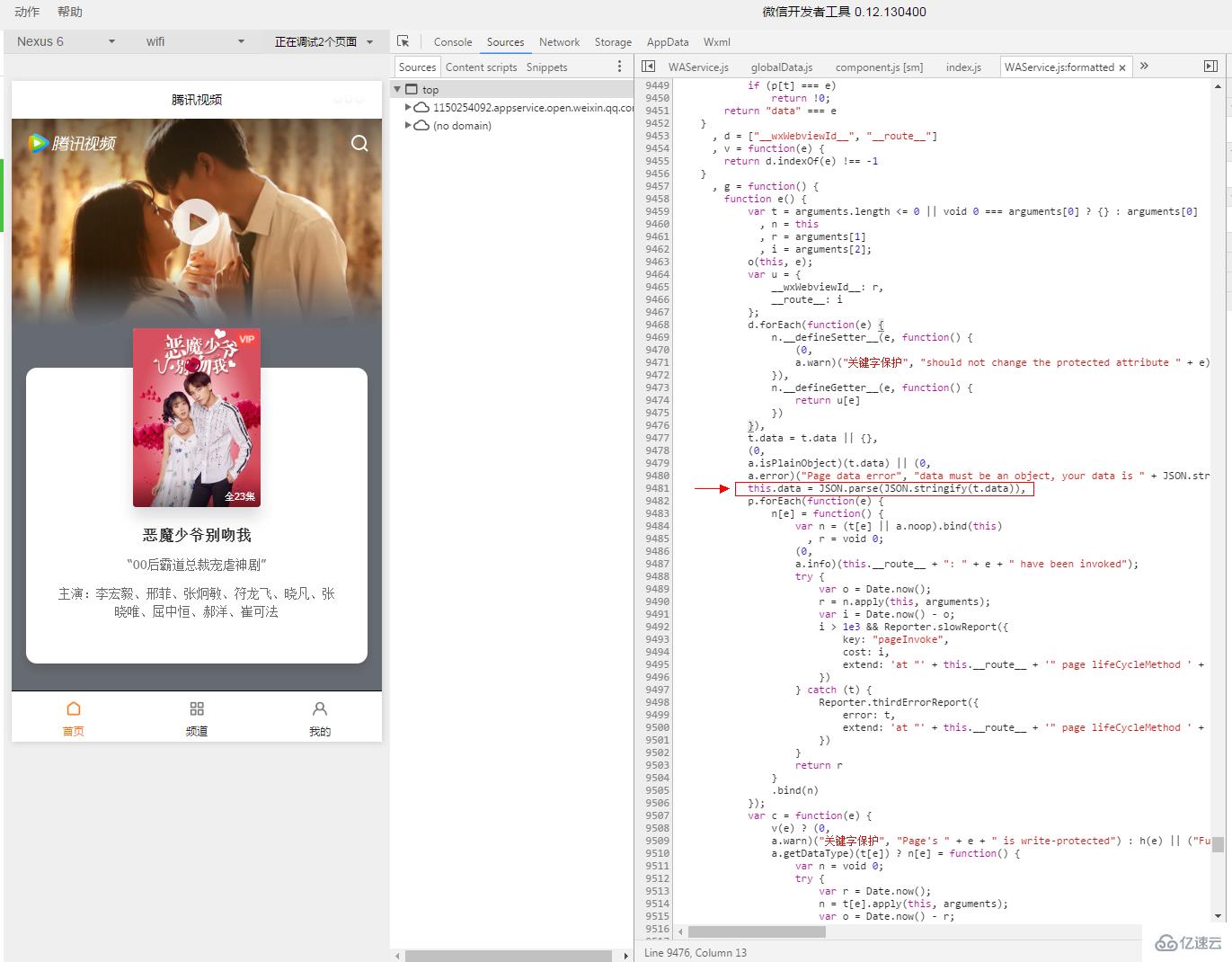Play the featured video
Viewport: 1232px width, 962px height.
196,222
